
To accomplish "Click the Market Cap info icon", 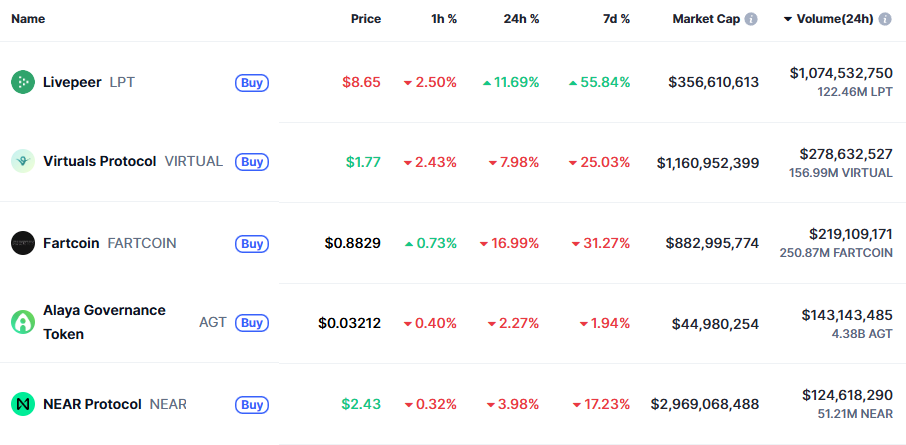I will point(751,19).
